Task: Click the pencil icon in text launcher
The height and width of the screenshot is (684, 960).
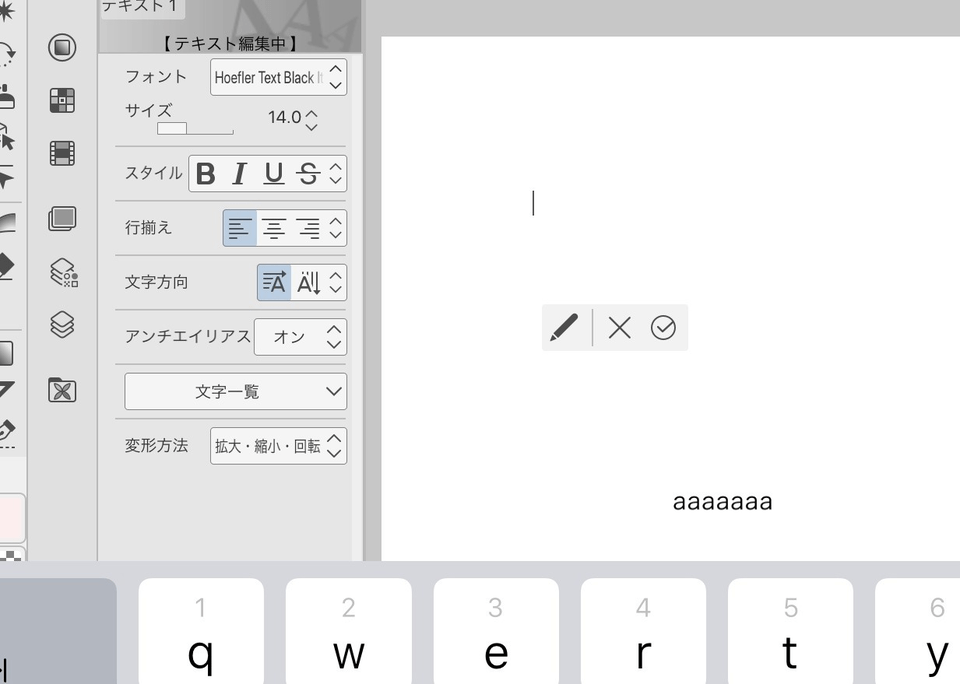Action: pos(564,327)
